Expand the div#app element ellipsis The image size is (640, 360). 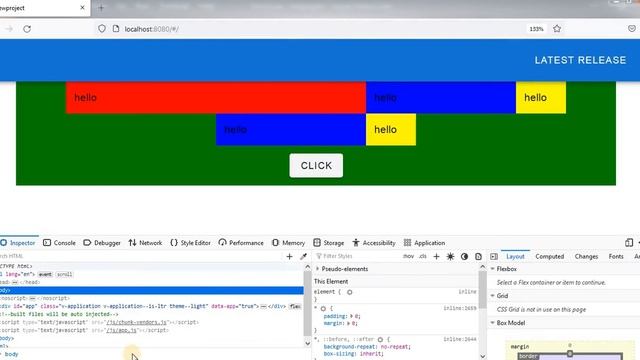(264, 306)
